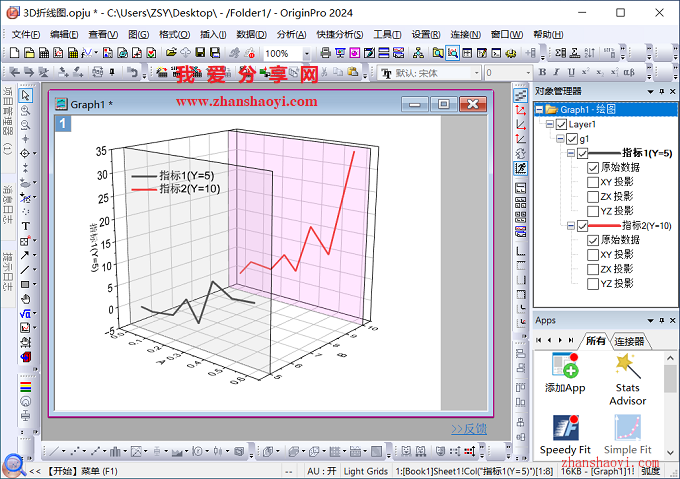Click the Save Project icon
This screenshot has height=479, width=680.
click(200, 53)
